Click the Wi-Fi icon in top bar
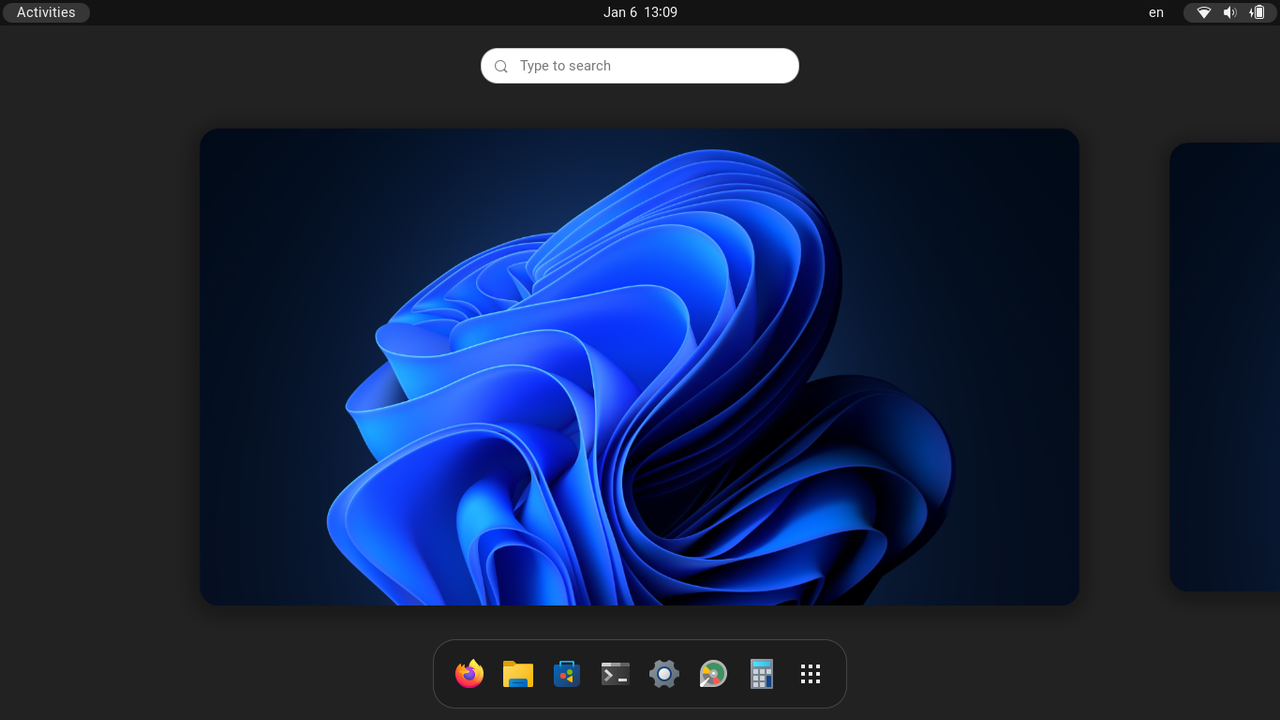This screenshot has width=1280, height=720. tap(1204, 13)
